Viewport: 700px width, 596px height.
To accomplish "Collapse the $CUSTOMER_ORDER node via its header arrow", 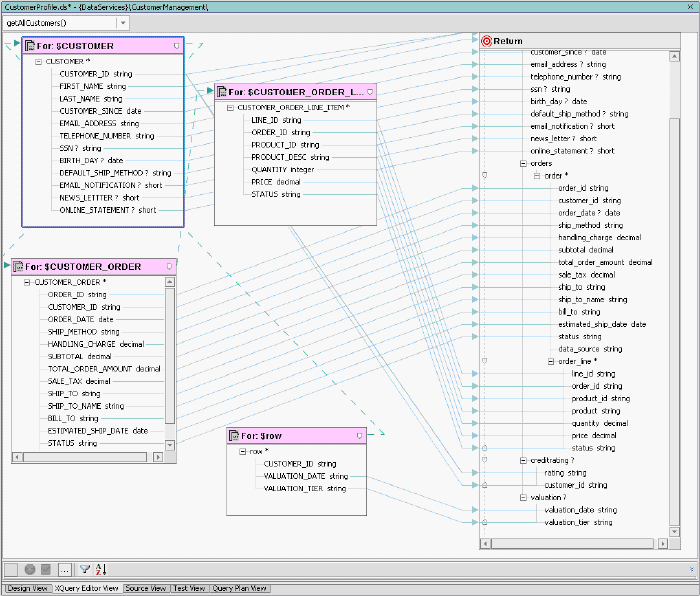I will pyautogui.click(x=169, y=267).
